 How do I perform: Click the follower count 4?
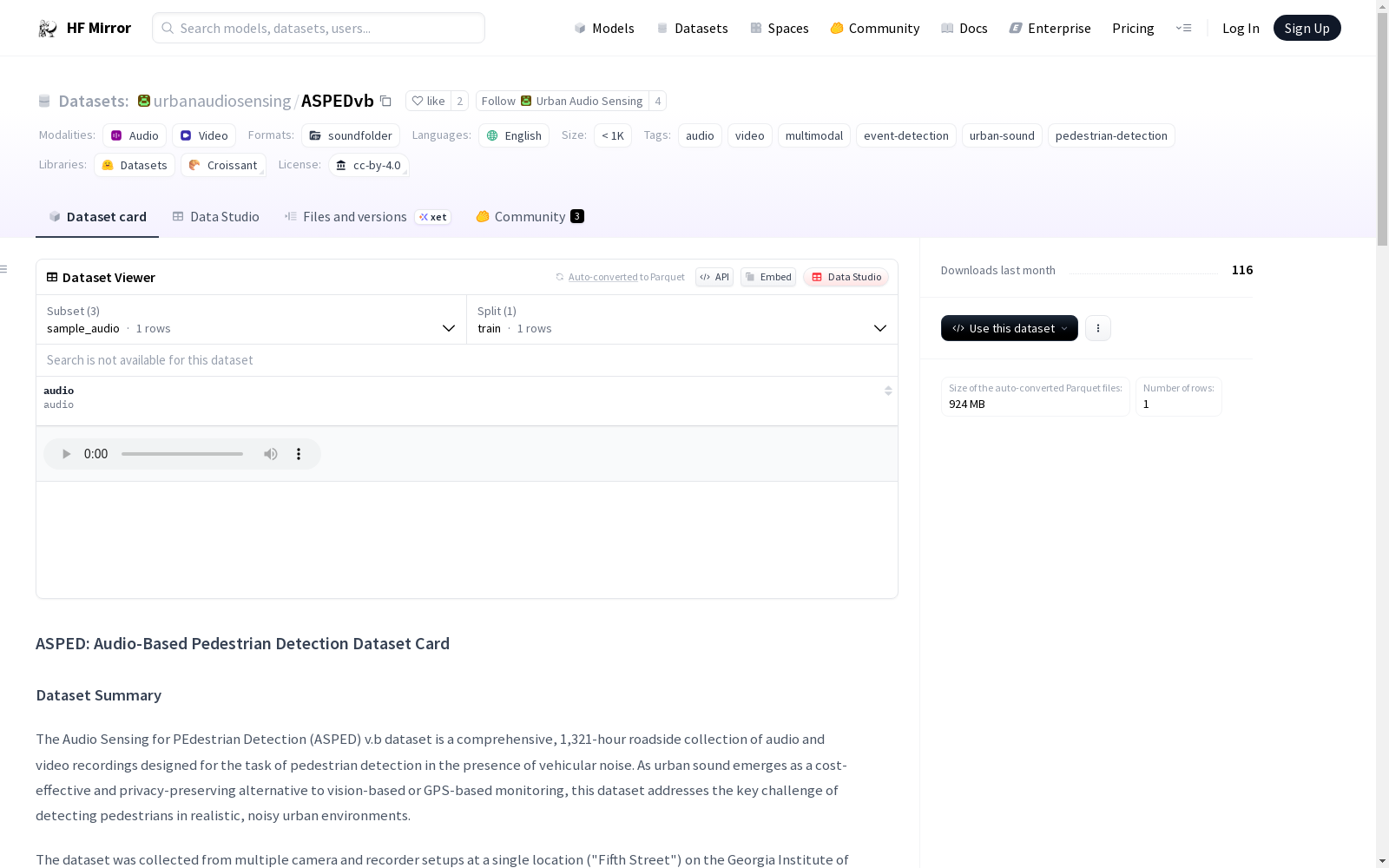[x=658, y=101]
